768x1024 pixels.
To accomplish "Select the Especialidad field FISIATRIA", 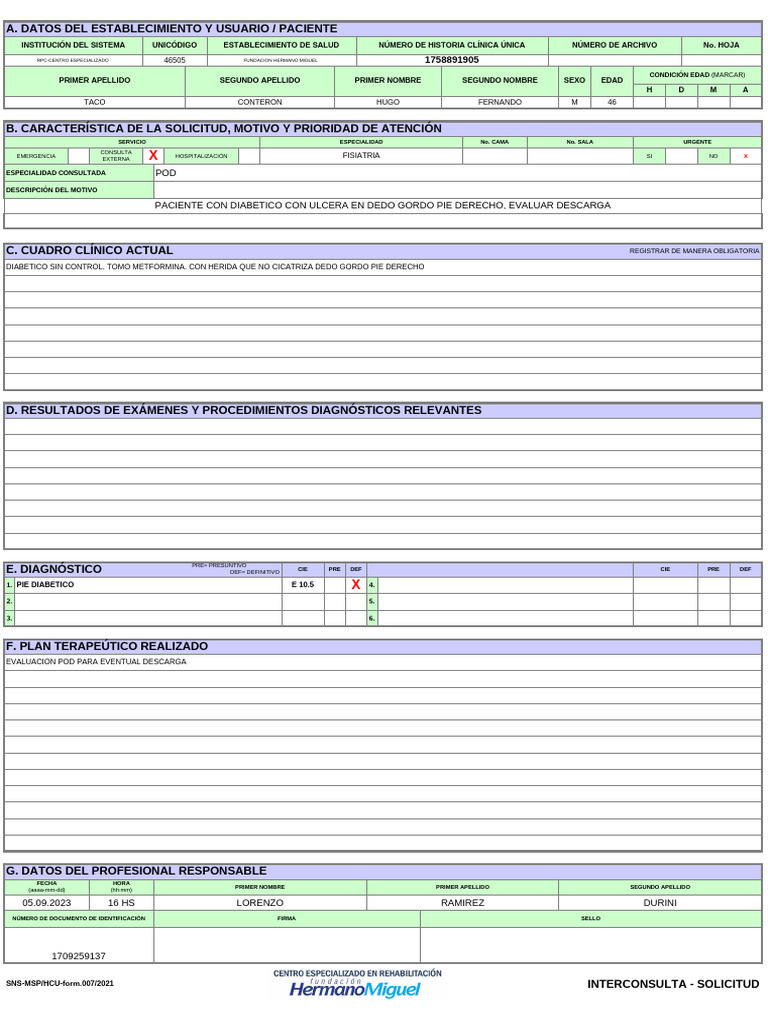I will (361, 156).
